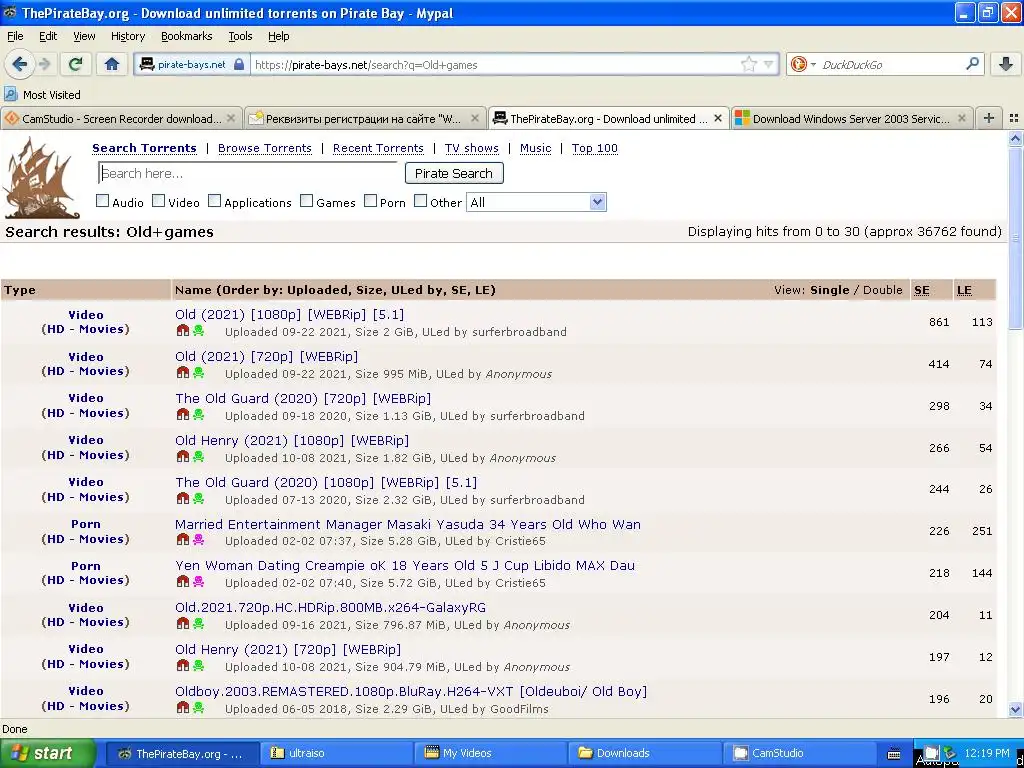Focus the Search here text field
Screen dimensions: 1024x768
pos(248,173)
